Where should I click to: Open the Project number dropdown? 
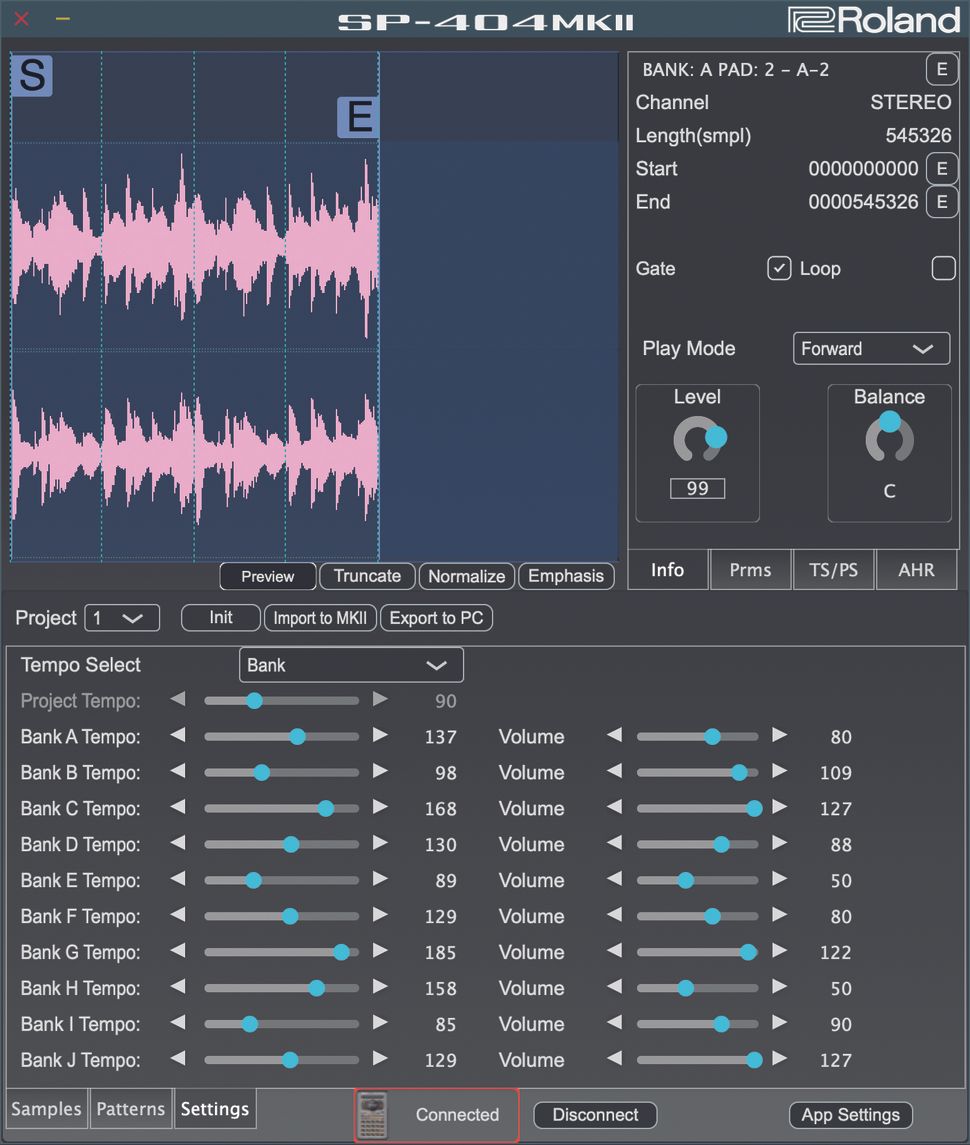(122, 618)
